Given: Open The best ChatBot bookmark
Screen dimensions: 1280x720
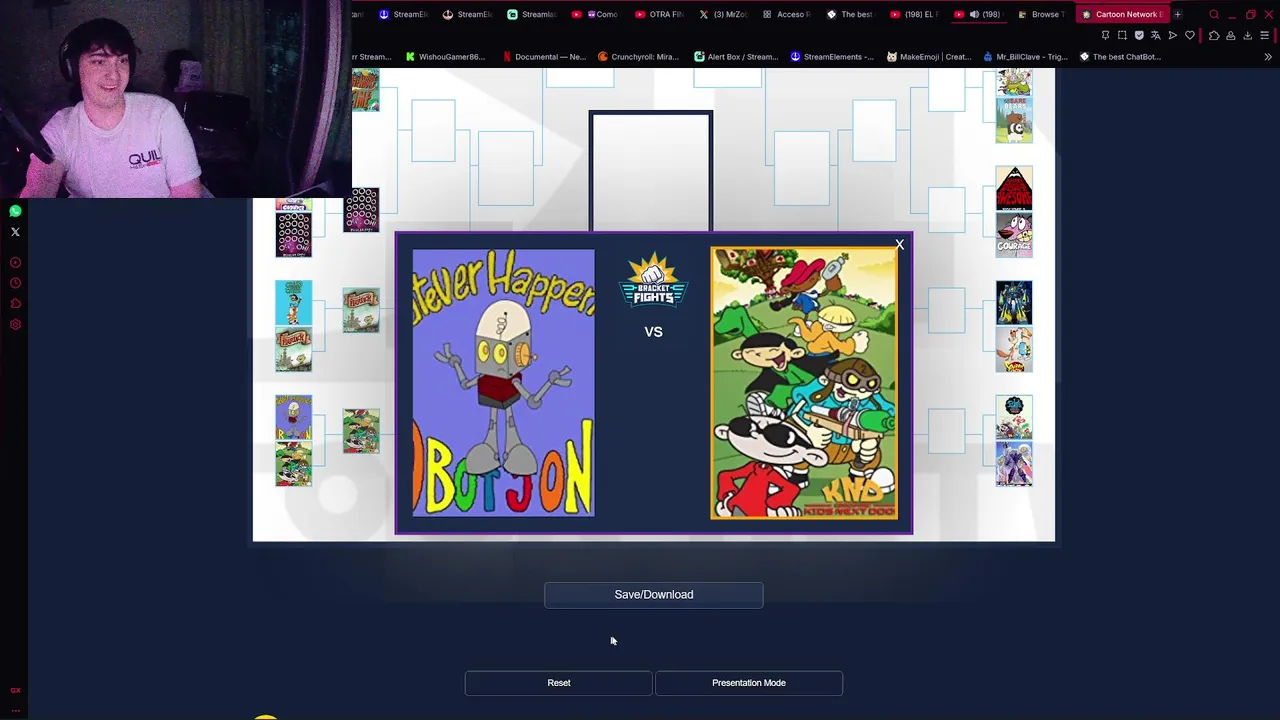Looking at the screenshot, I should click(x=1120, y=57).
